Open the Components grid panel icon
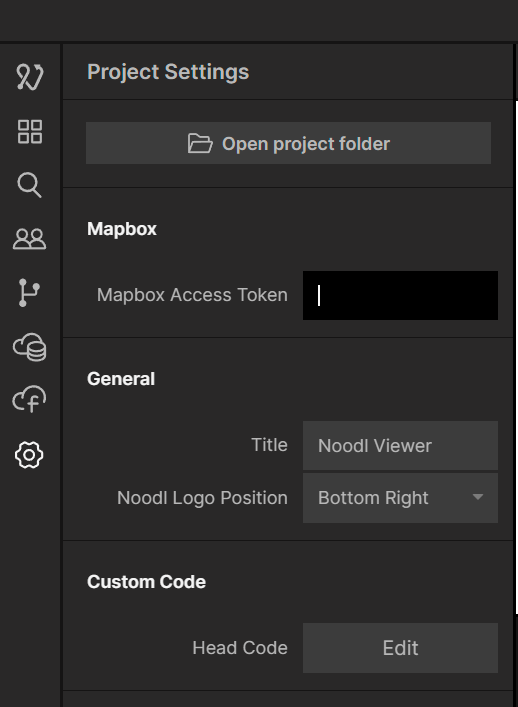This screenshot has width=518, height=707. coord(30,131)
